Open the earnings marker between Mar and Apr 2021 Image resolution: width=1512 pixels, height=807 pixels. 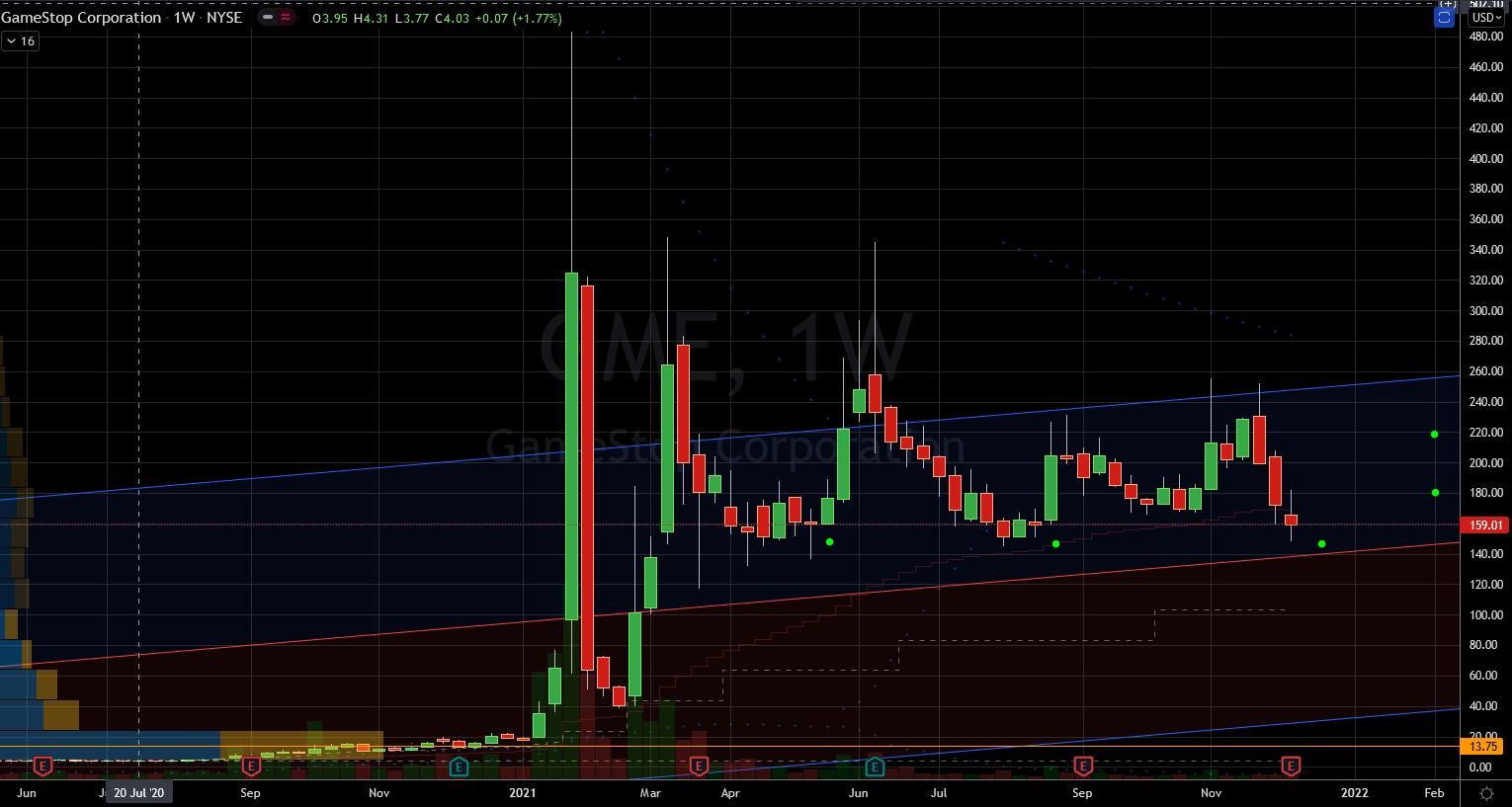pos(699,767)
